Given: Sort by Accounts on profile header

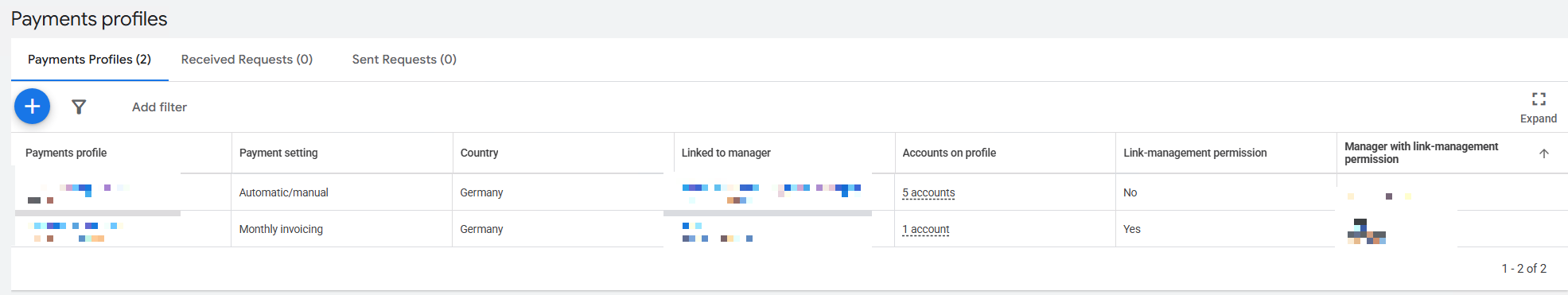Looking at the screenshot, I should pos(949,153).
